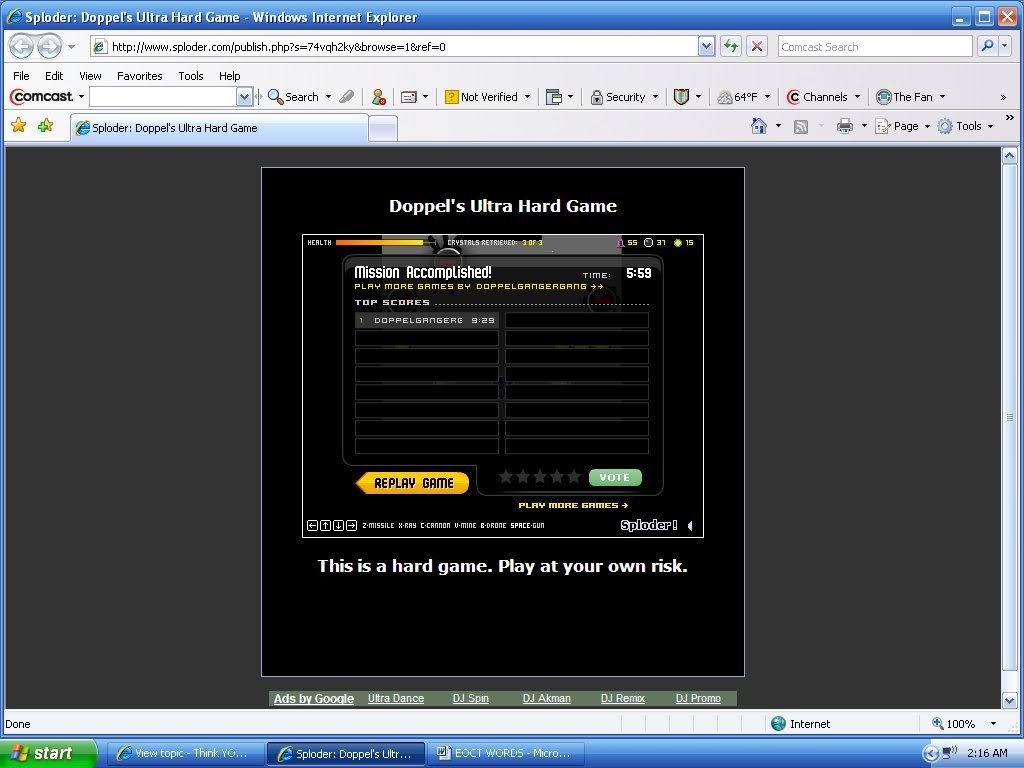Image resolution: width=1024 pixels, height=768 pixels.
Task: Select the first rating star
Action: 506,477
